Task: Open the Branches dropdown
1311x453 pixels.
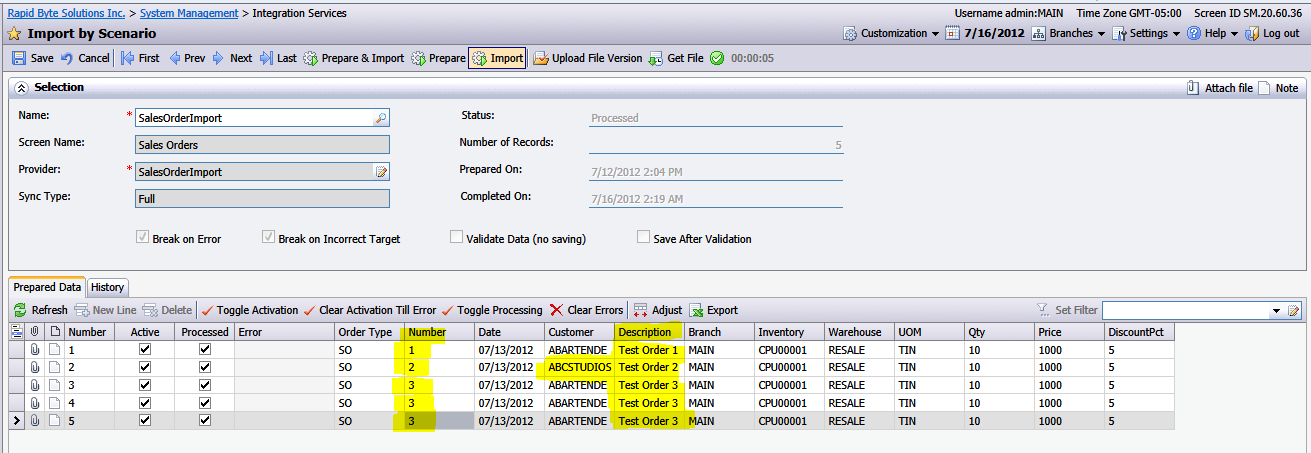Action: tap(1069, 33)
